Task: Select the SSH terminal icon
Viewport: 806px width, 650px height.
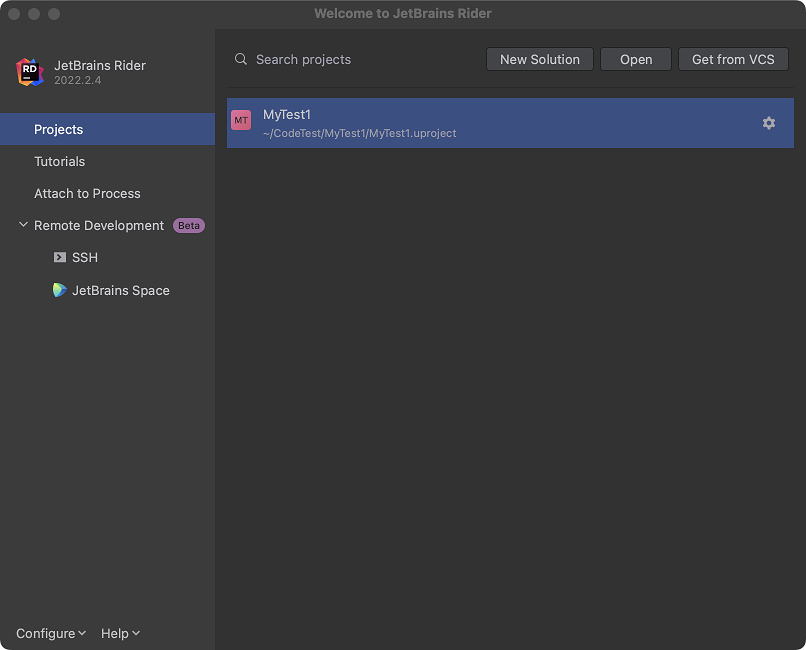Action: pos(60,257)
